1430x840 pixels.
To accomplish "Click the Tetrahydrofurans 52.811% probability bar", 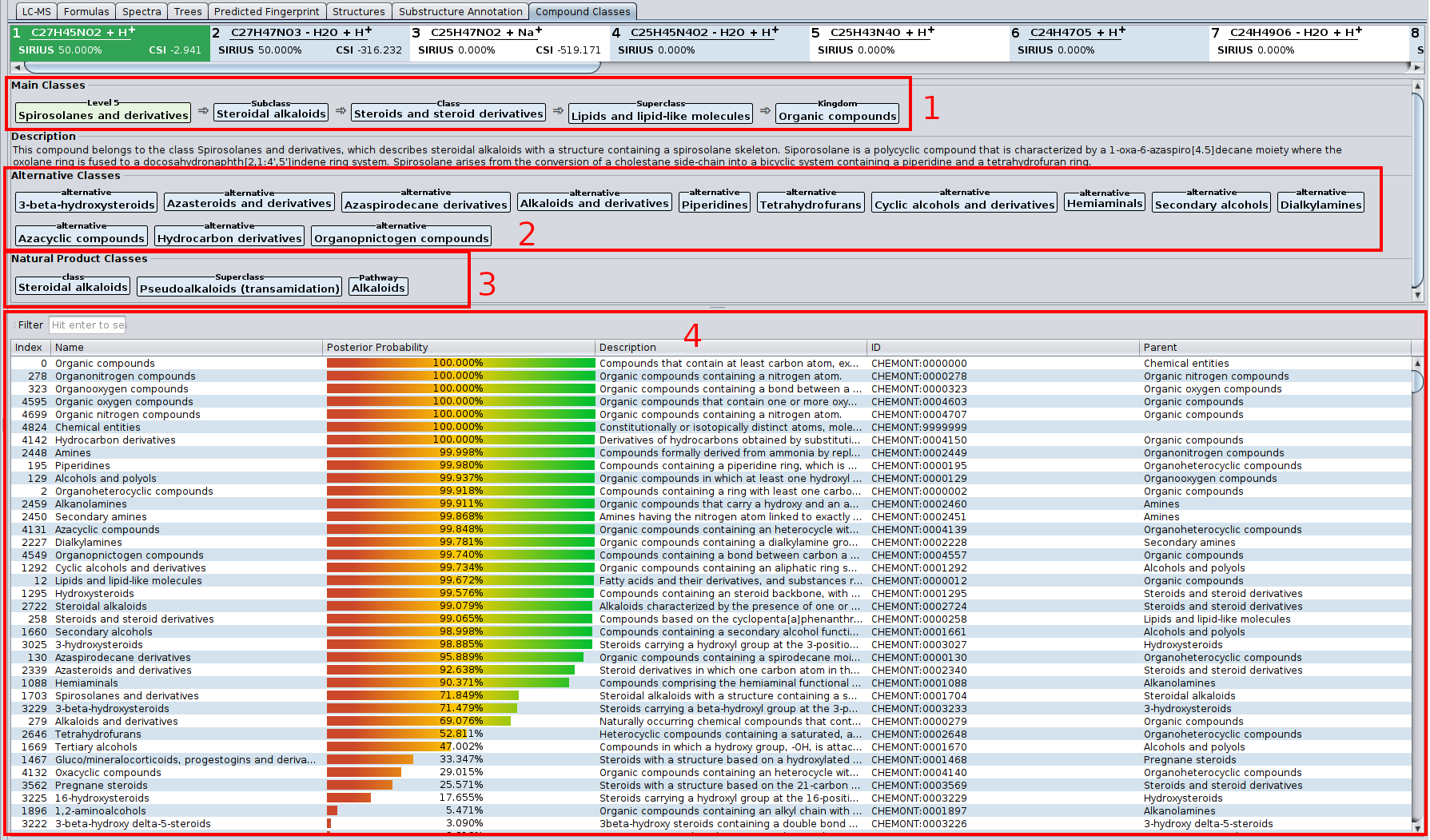I will (398, 734).
